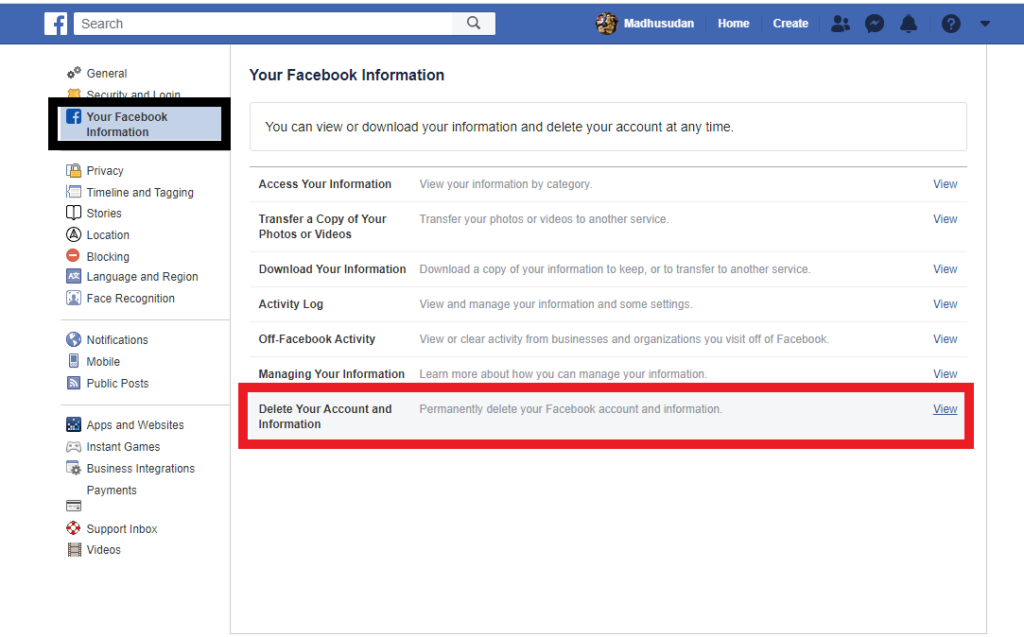Open General settings label
1024x637 pixels.
pyautogui.click(x=107, y=73)
